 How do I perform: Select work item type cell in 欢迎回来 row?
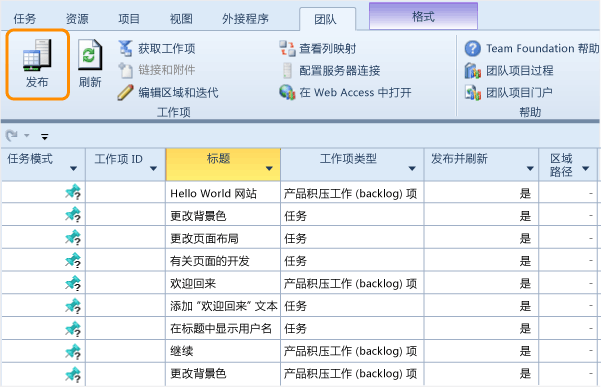tap(352, 283)
